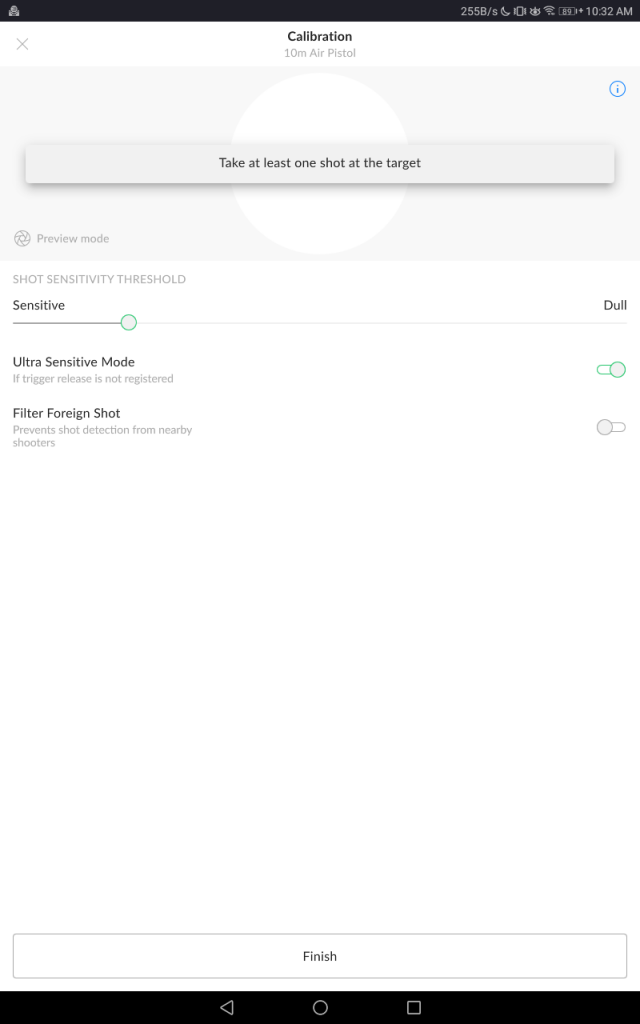Click the Preview mode label
Image resolution: width=640 pixels, height=1024 pixels.
click(x=72, y=238)
